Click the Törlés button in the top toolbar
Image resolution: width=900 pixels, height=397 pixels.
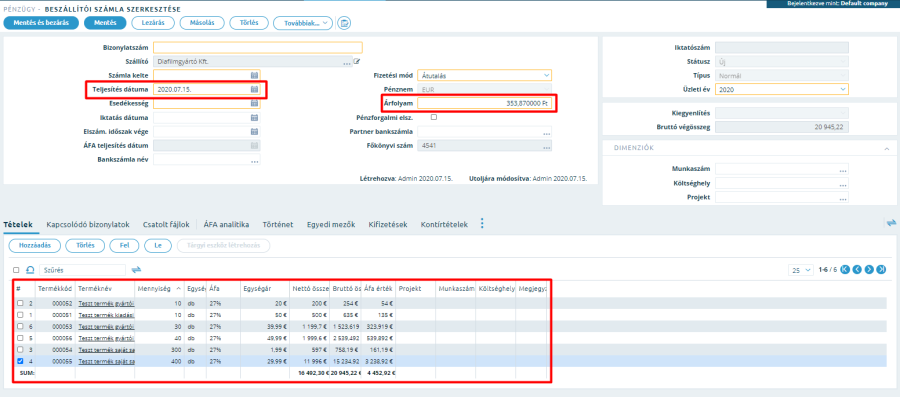249,23
